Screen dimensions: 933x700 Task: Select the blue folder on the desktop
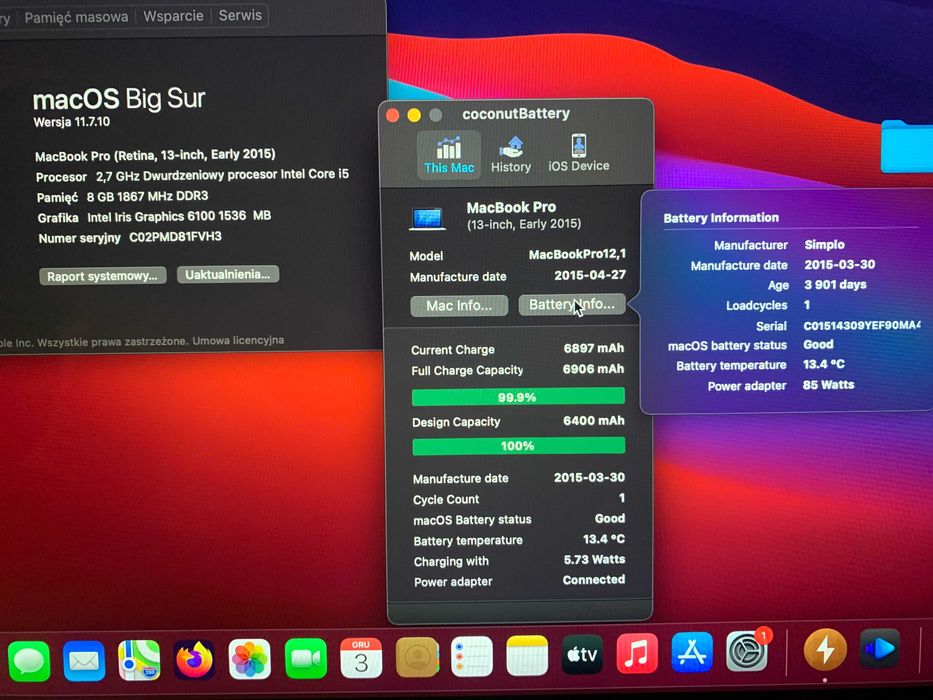[907, 146]
